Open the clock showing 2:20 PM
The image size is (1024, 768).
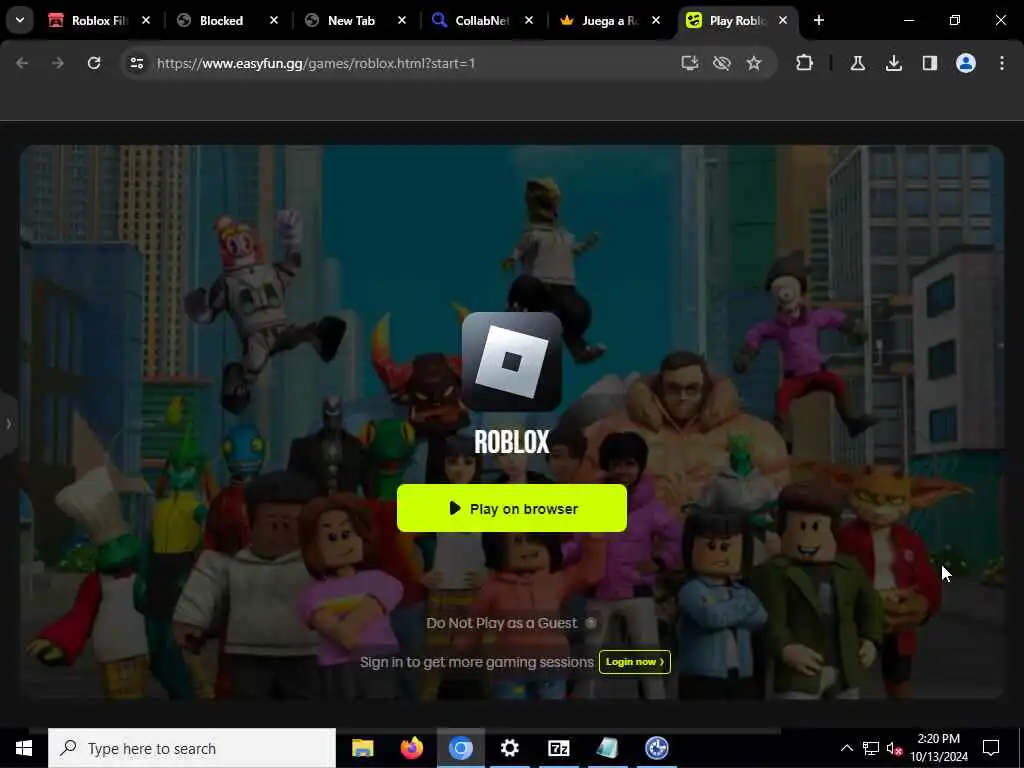[939, 748]
